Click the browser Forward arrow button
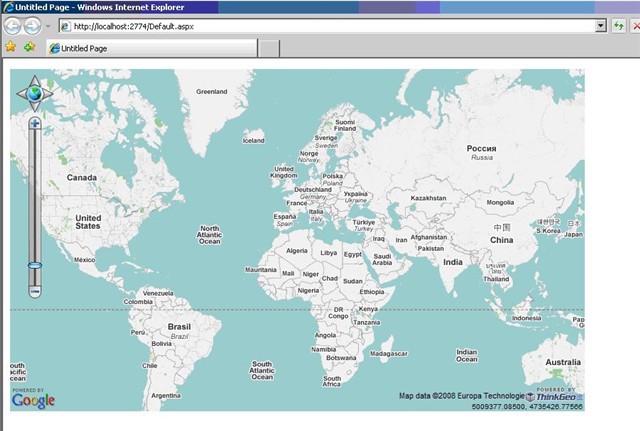 33,26
